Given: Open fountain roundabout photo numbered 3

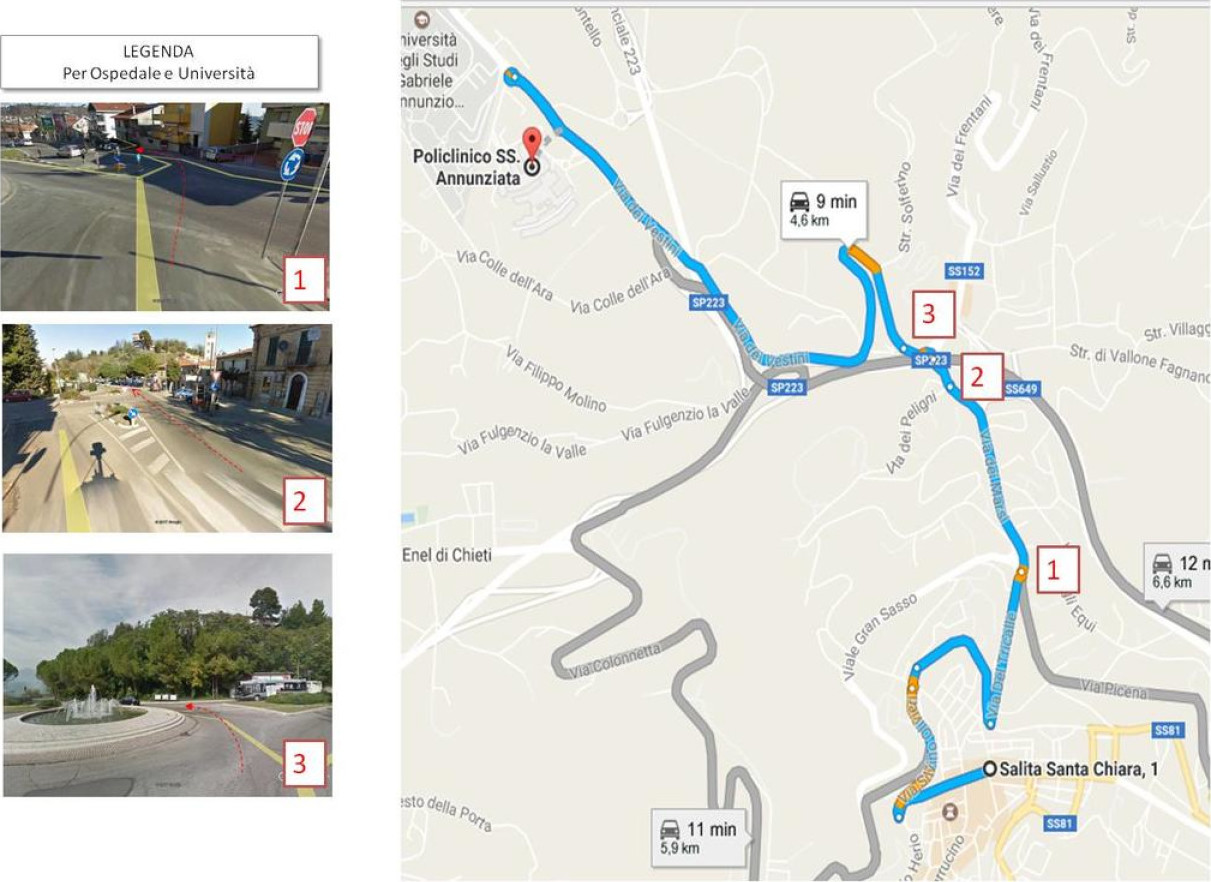Looking at the screenshot, I should [167, 675].
